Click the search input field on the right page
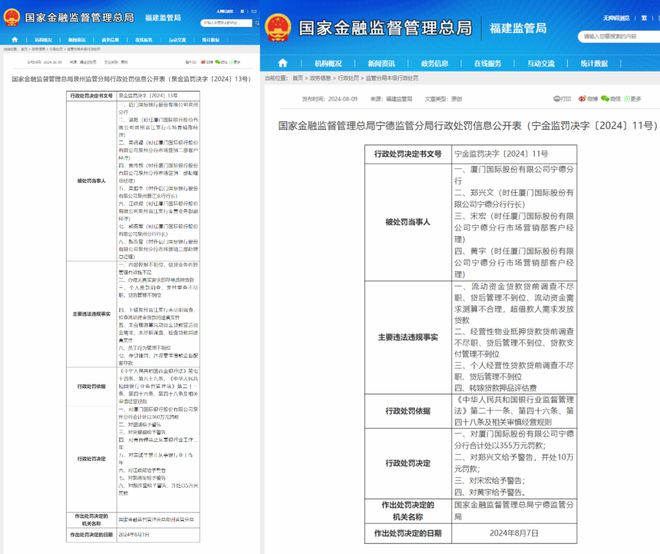Image resolution: width=660 pixels, height=554 pixels. pos(619,37)
